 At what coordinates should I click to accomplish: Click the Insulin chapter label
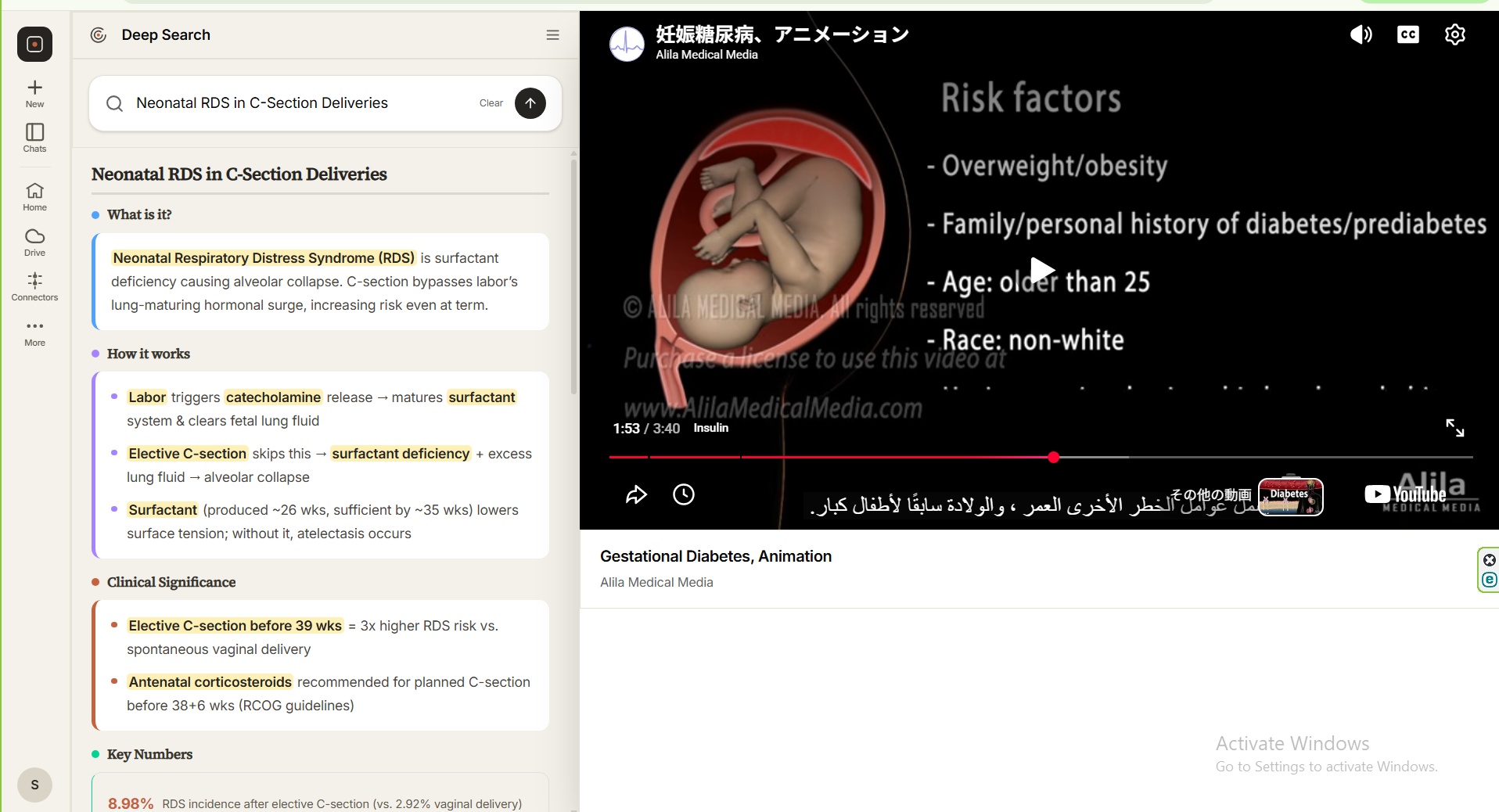711,428
